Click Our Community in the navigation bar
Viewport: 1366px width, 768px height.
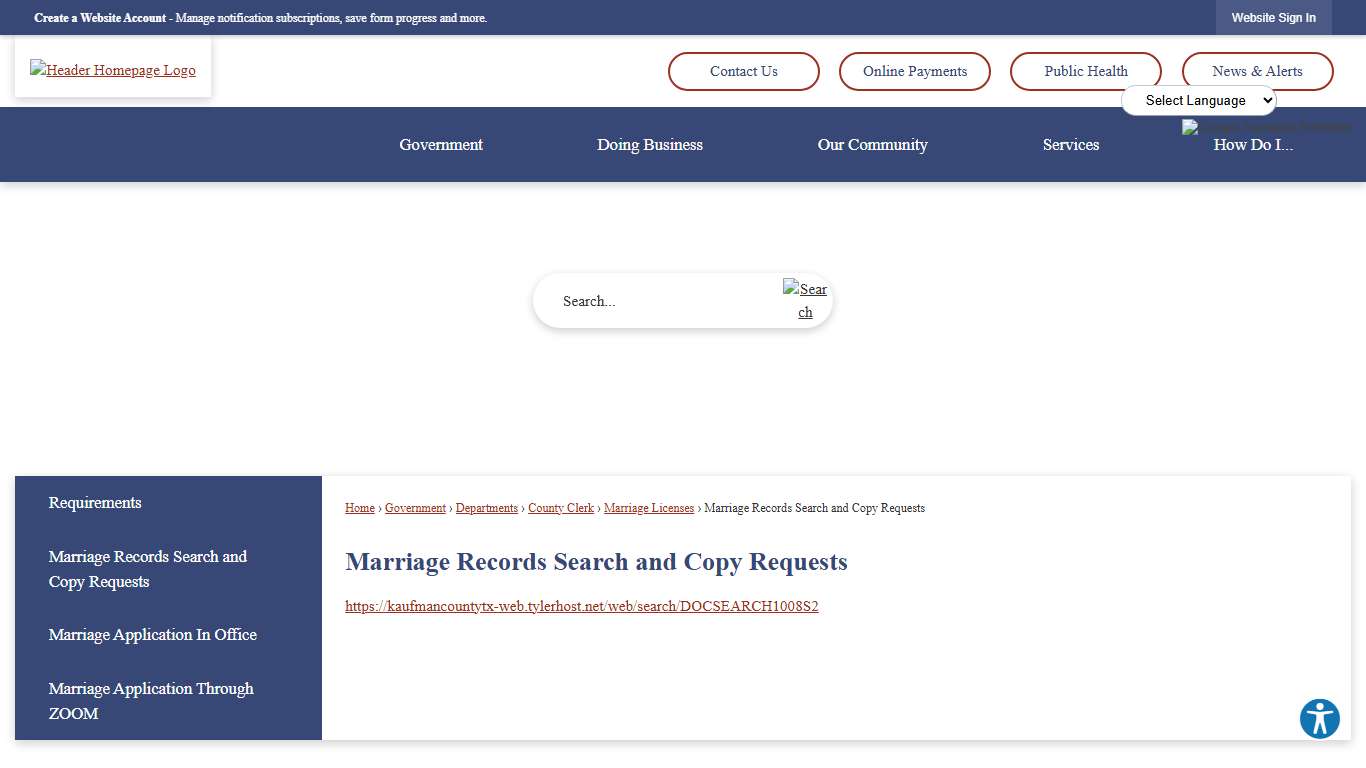pos(872,145)
